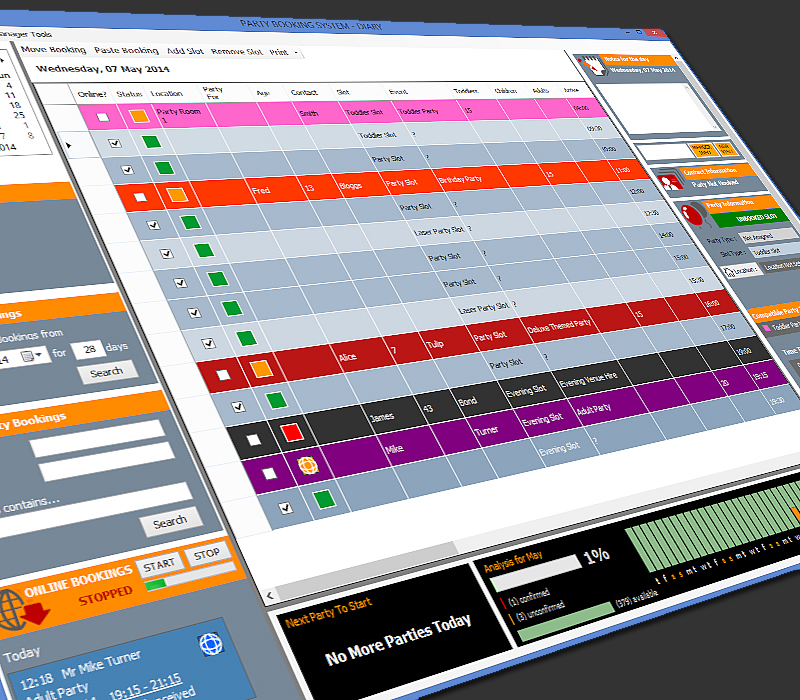This screenshot has width=800, height=700.
Task: Click green status square in 17:00 Party Slot row
Action: click(277, 400)
